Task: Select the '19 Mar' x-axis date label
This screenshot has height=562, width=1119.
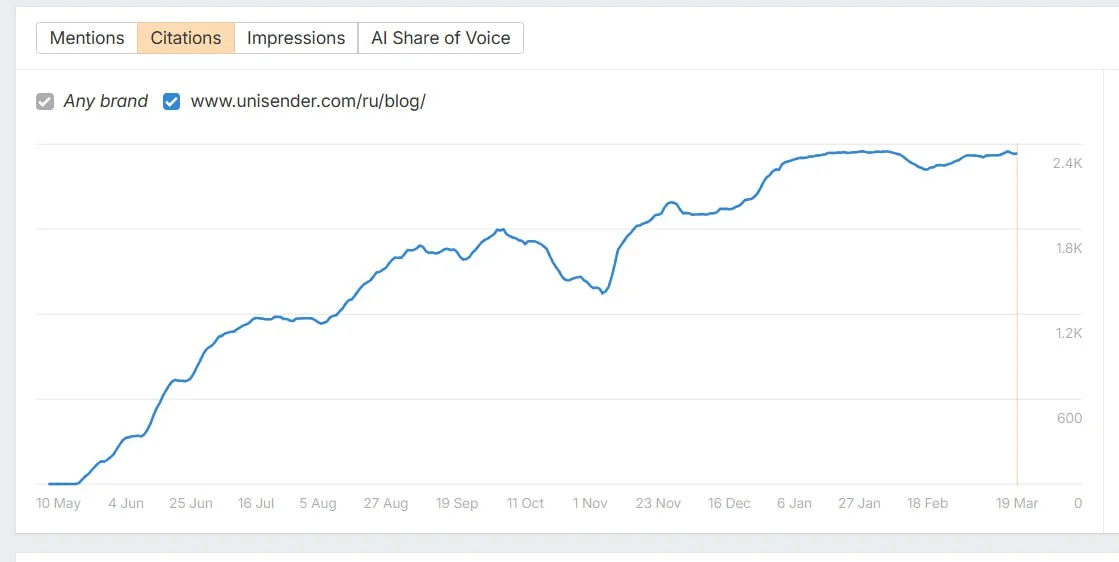Action: (1017, 503)
